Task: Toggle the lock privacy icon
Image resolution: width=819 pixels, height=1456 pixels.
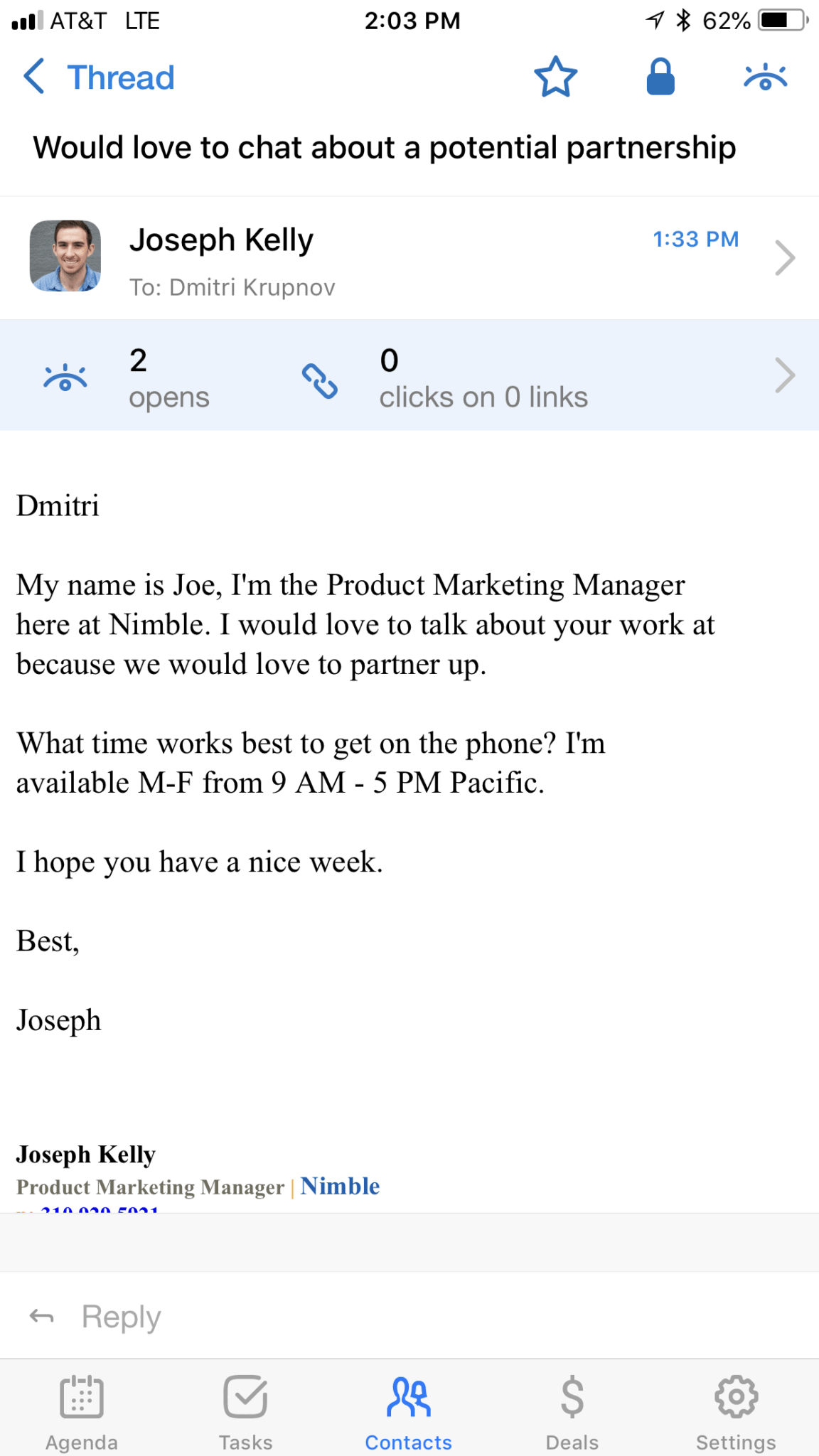Action: pyautogui.click(x=660, y=77)
